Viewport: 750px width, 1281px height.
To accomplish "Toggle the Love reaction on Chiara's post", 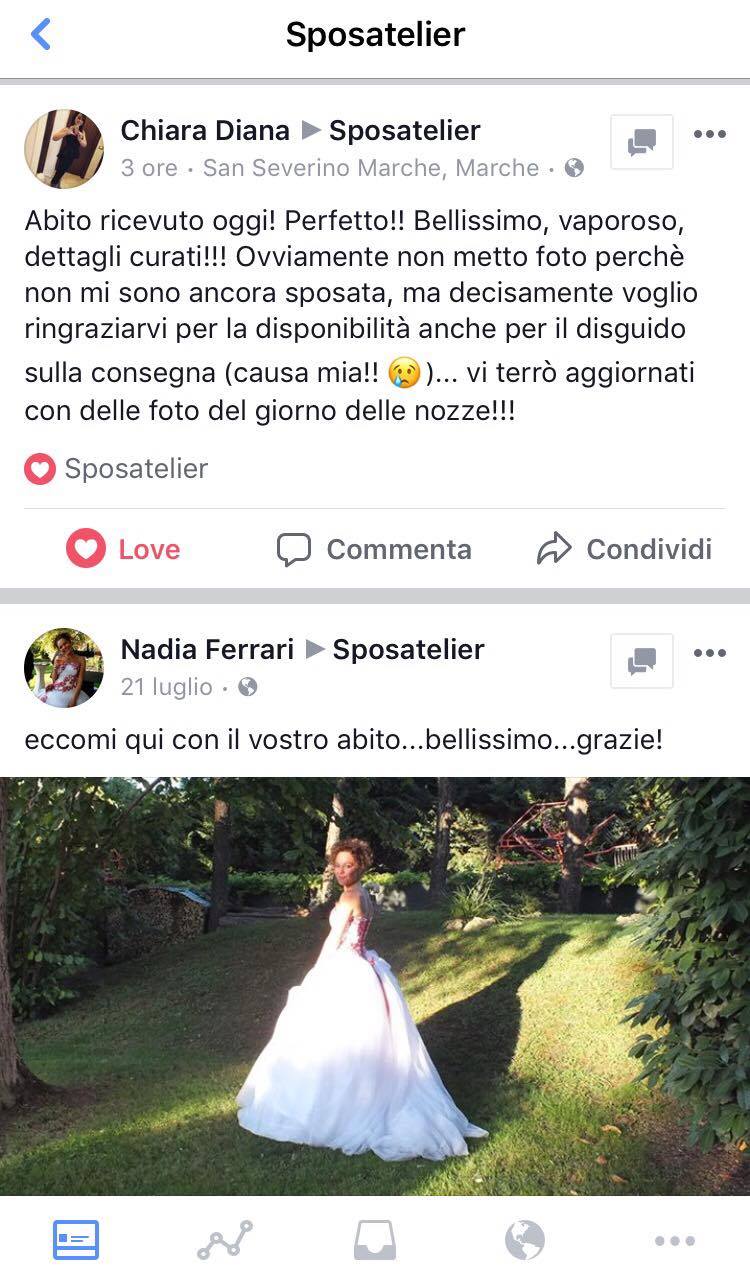I will click(x=123, y=549).
